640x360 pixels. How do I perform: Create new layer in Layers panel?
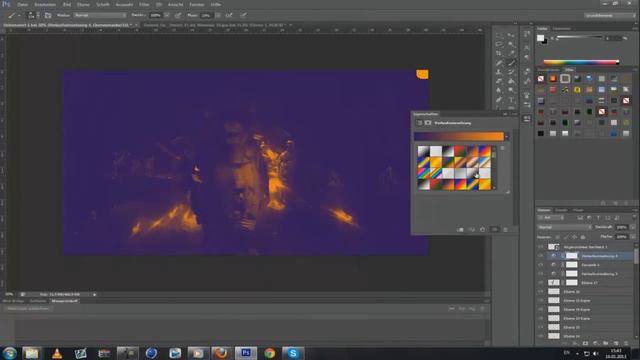[616, 344]
